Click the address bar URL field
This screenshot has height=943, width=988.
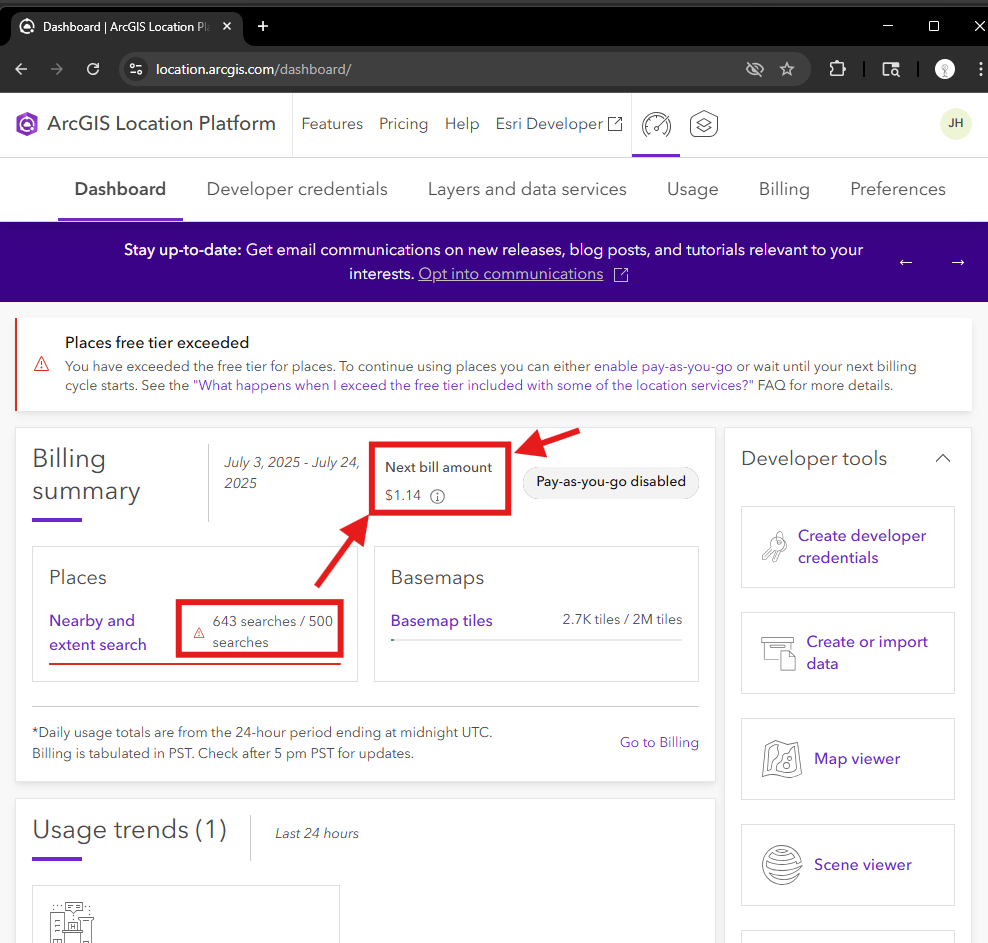tap(441, 69)
